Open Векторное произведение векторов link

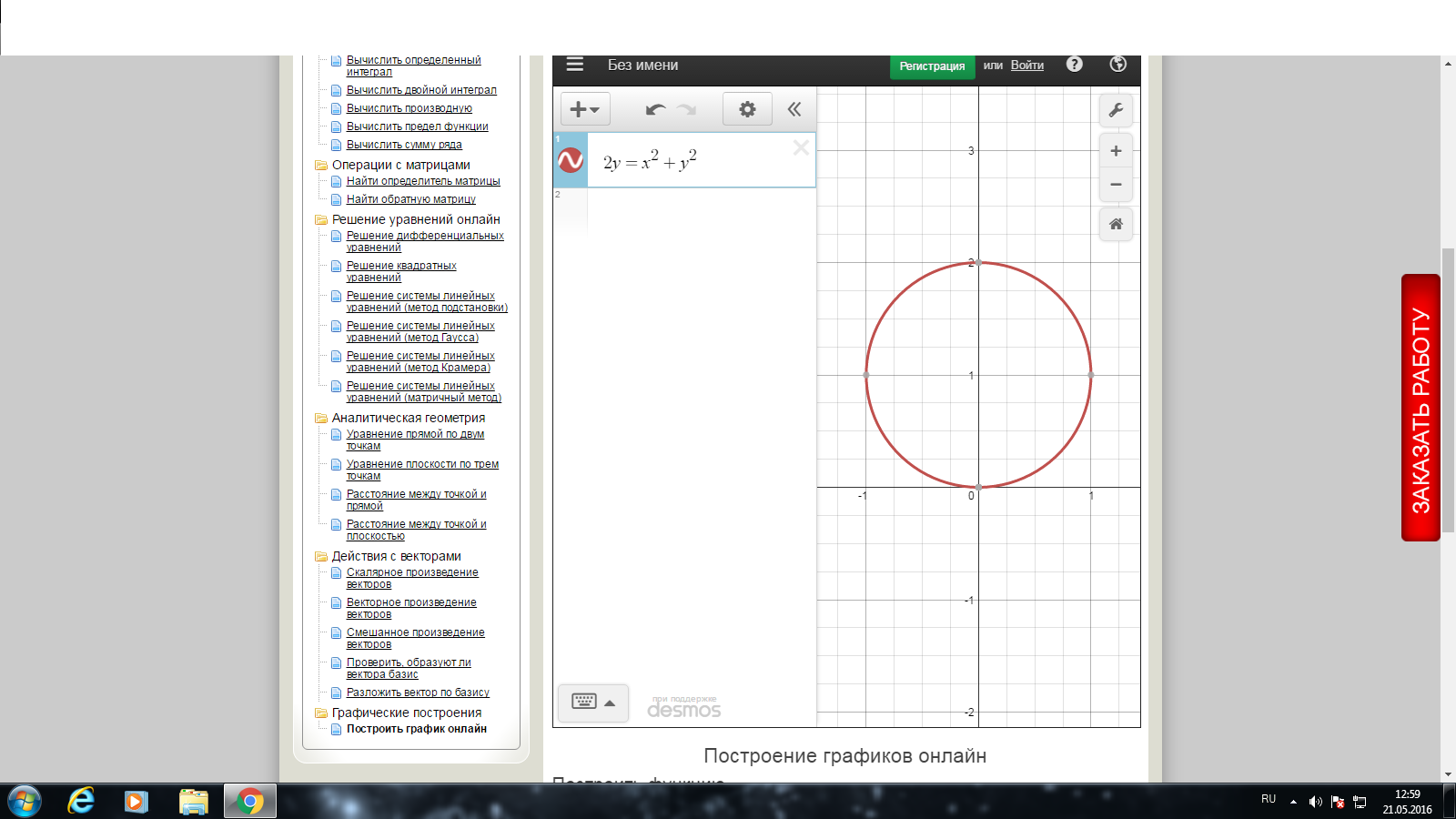411,608
